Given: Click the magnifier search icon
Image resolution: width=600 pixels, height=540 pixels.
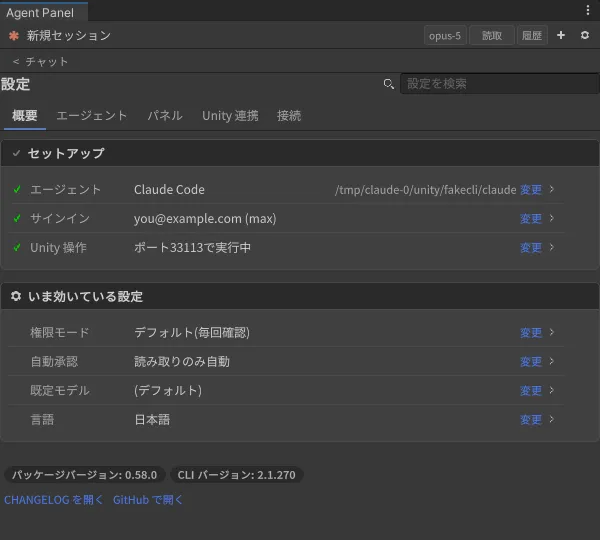Looking at the screenshot, I should tap(388, 84).
